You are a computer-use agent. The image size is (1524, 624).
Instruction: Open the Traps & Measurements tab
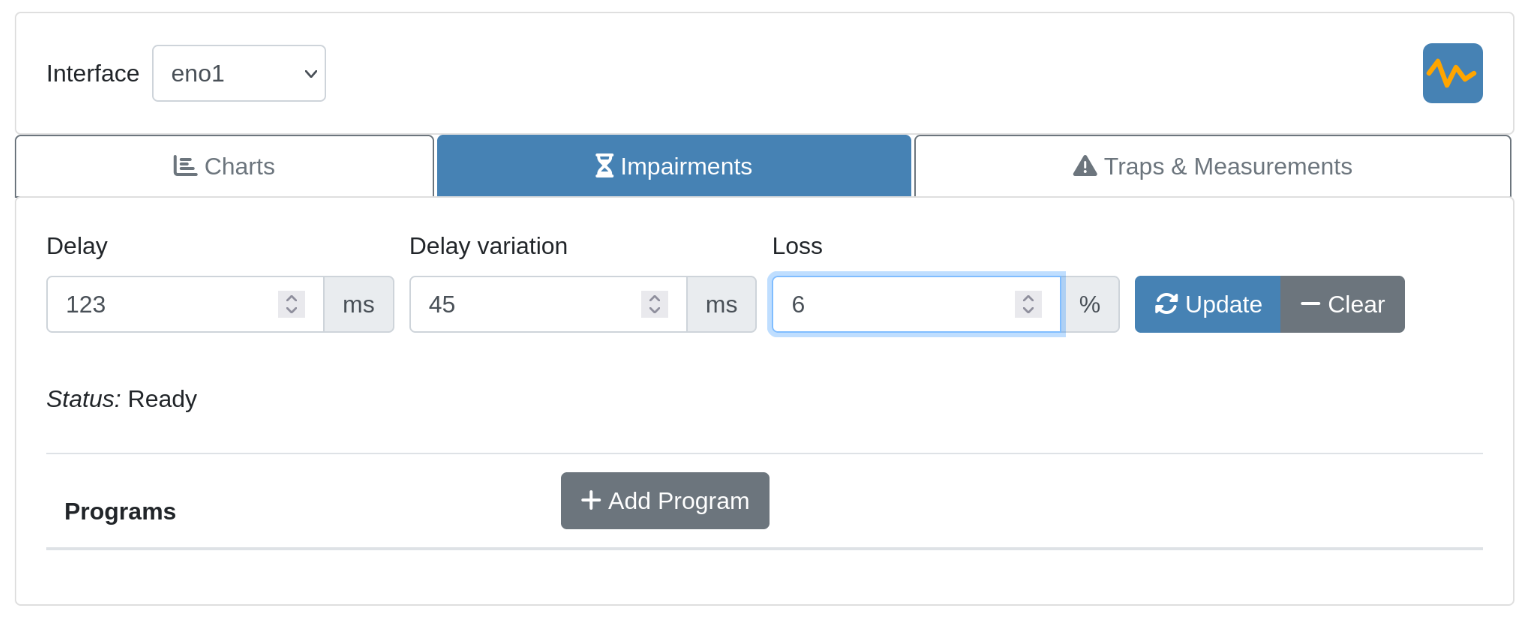pos(1212,166)
